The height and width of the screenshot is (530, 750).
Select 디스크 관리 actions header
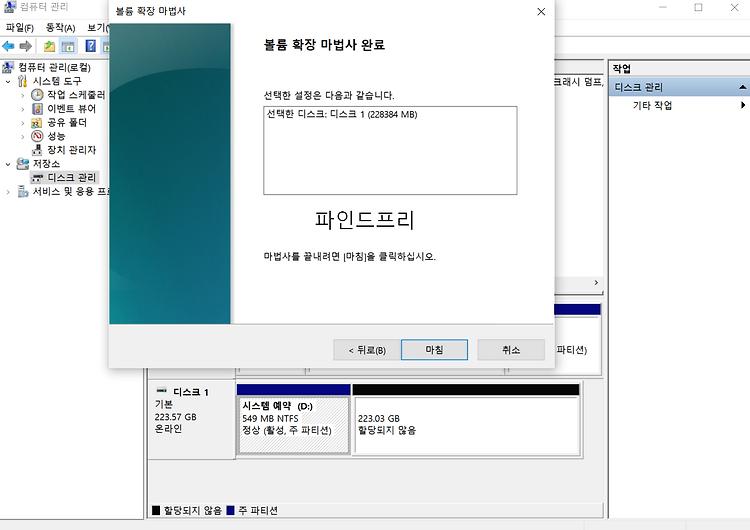pyautogui.click(x=679, y=87)
